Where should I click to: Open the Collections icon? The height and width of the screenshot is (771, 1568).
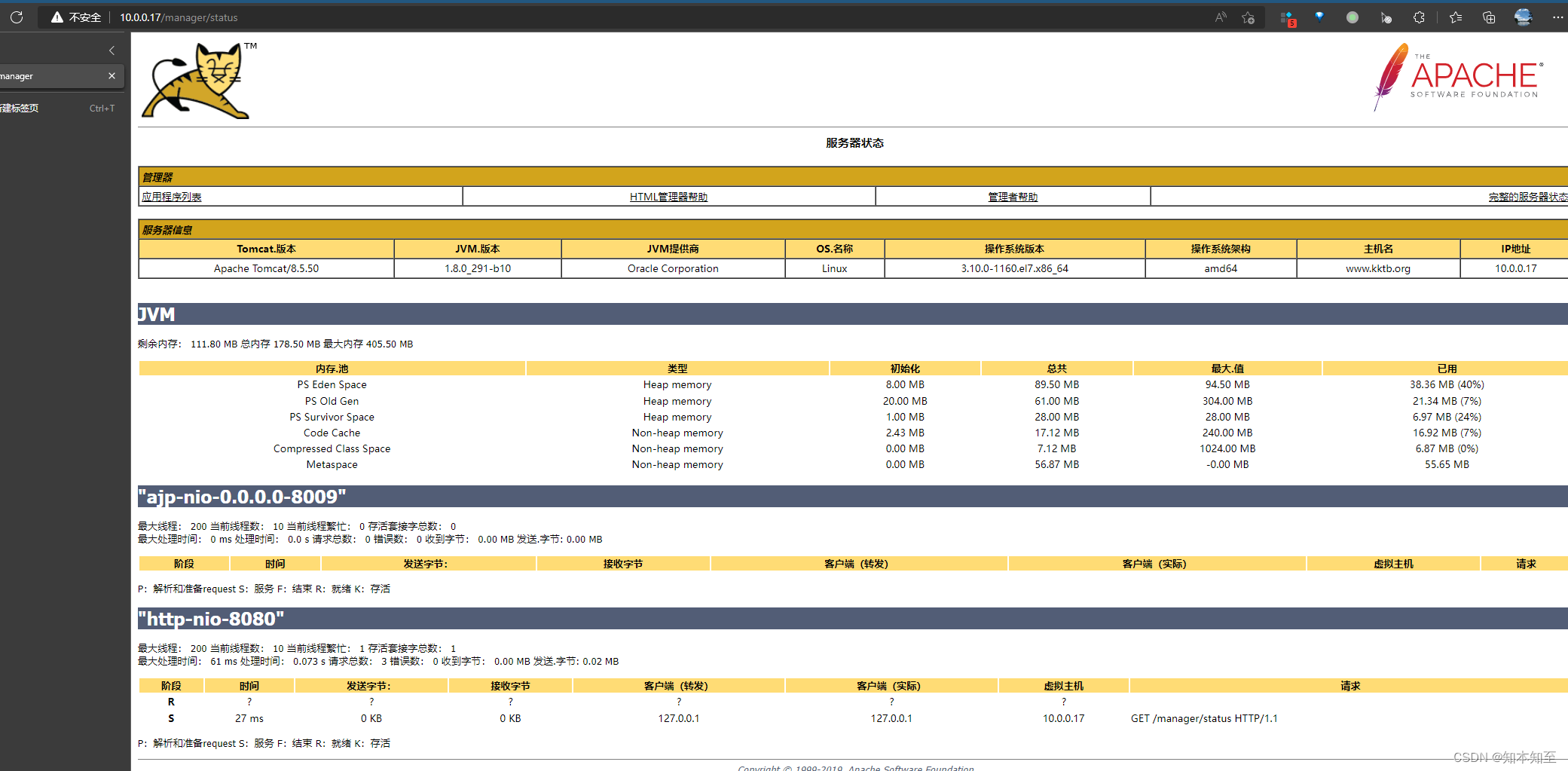[1489, 17]
